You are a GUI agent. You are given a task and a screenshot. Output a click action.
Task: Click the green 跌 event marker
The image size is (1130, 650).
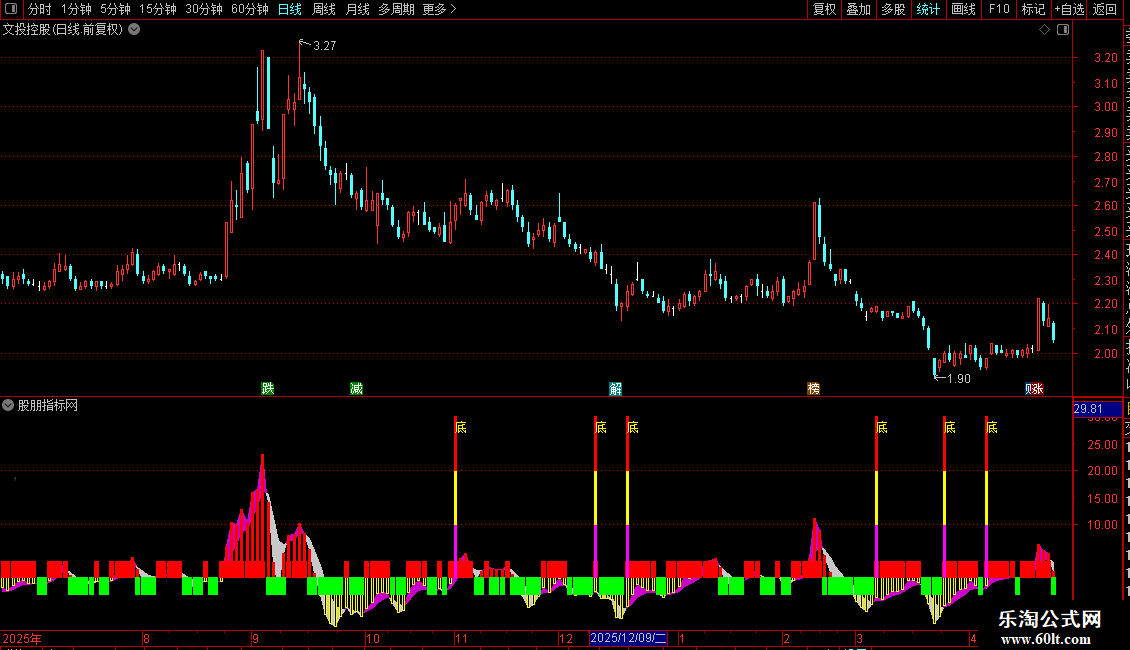tap(268, 388)
